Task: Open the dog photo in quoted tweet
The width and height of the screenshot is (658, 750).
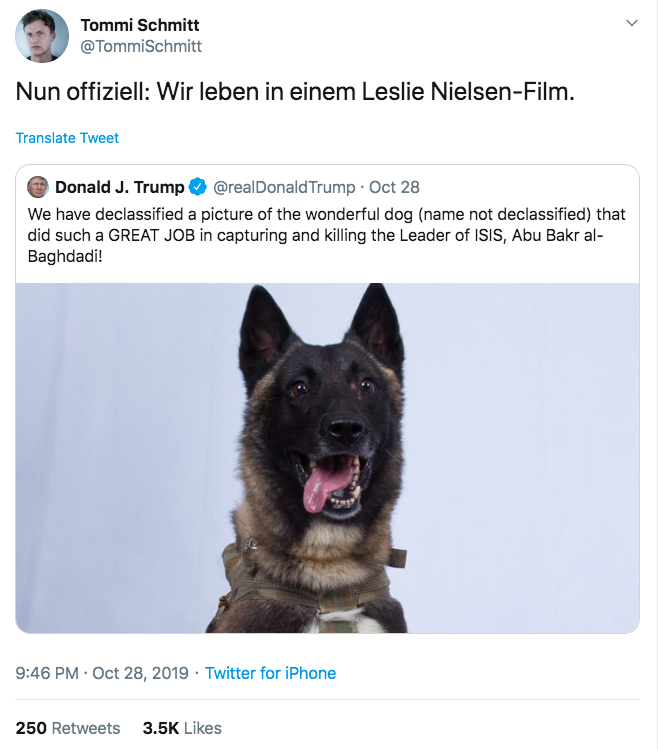Action: 328,458
